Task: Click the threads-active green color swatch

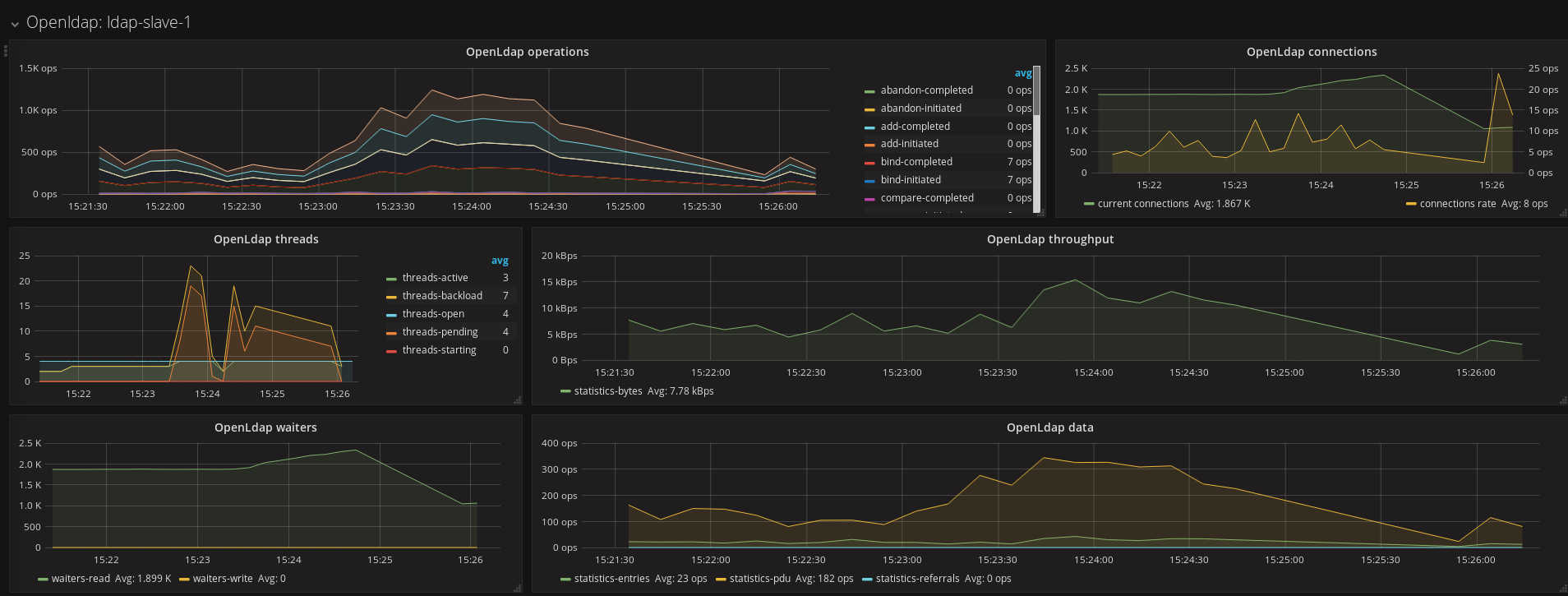Action: pyautogui.click(x=391, y=279)
